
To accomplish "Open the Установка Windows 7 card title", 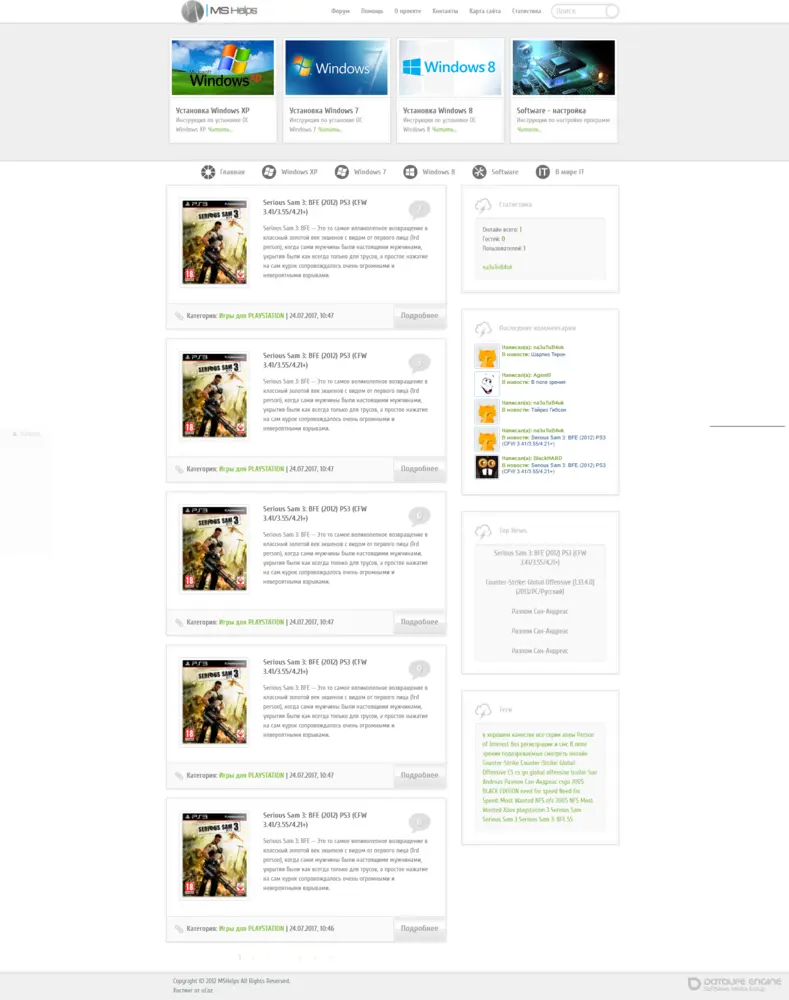I will coord(324,110).
